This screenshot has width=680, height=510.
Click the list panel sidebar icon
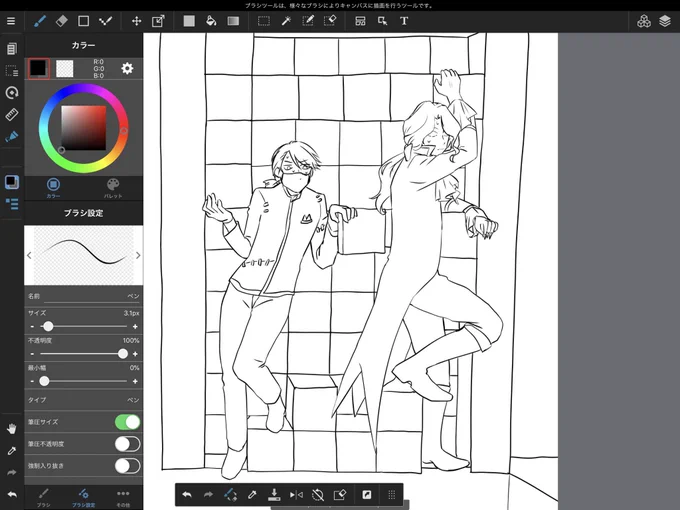coord(12,204)
